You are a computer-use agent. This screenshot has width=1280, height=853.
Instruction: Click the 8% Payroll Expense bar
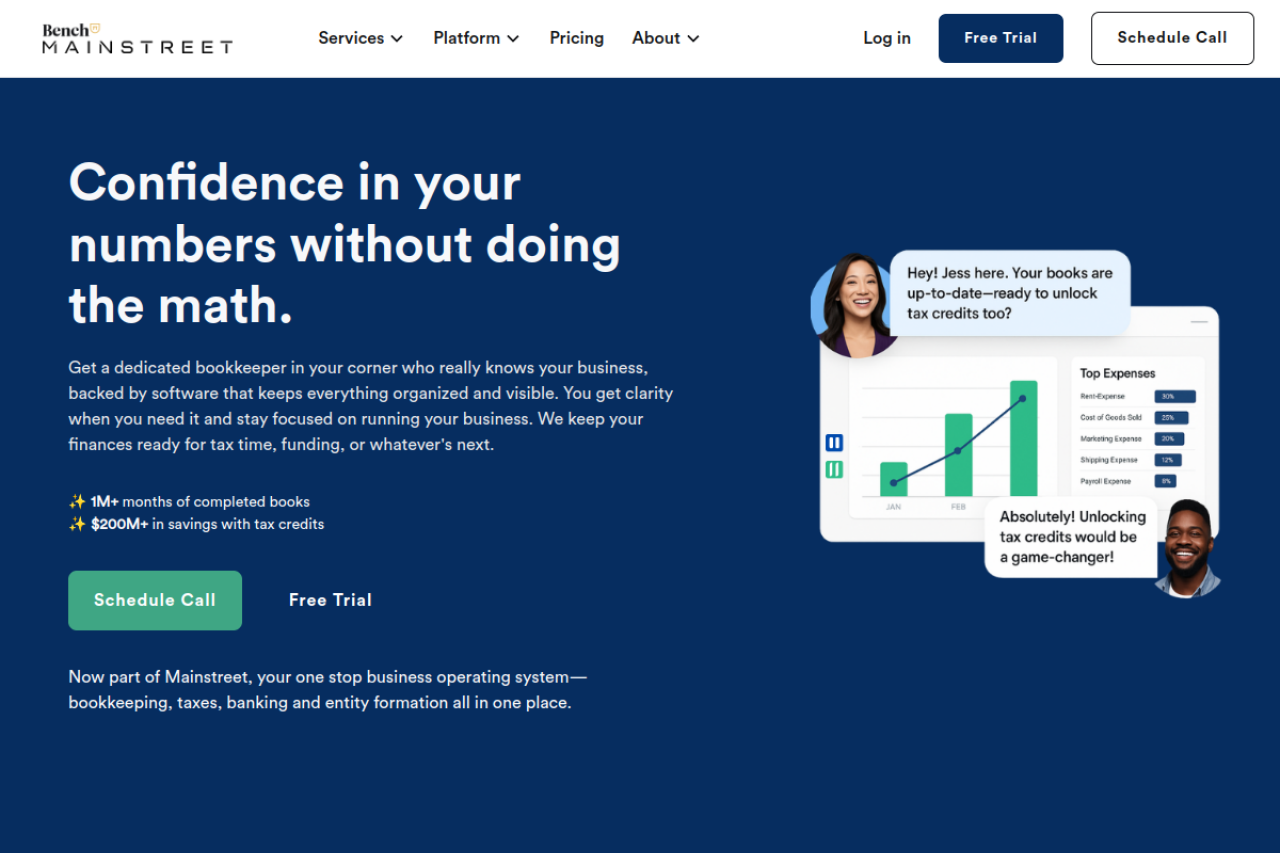click(1166, 481)
